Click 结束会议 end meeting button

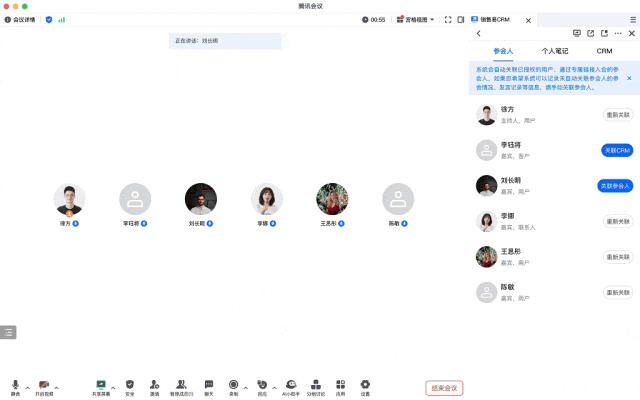pos(443,387)
